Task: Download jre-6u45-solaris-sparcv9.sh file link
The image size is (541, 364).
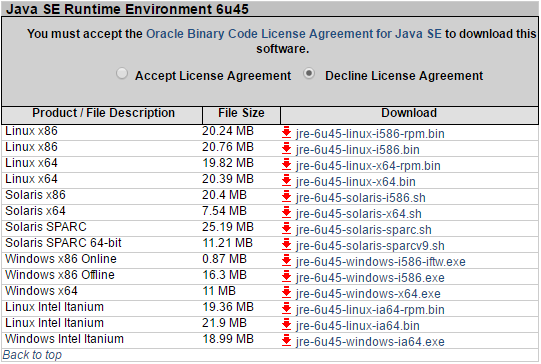Action: pos(370,246)
